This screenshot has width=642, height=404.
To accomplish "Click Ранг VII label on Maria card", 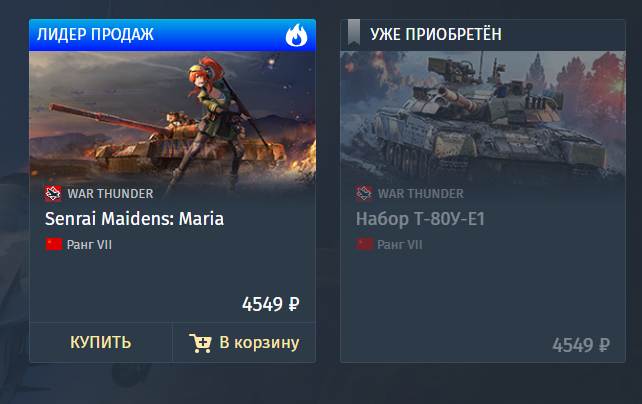I will pyautogui.click(x=89, y=245).
